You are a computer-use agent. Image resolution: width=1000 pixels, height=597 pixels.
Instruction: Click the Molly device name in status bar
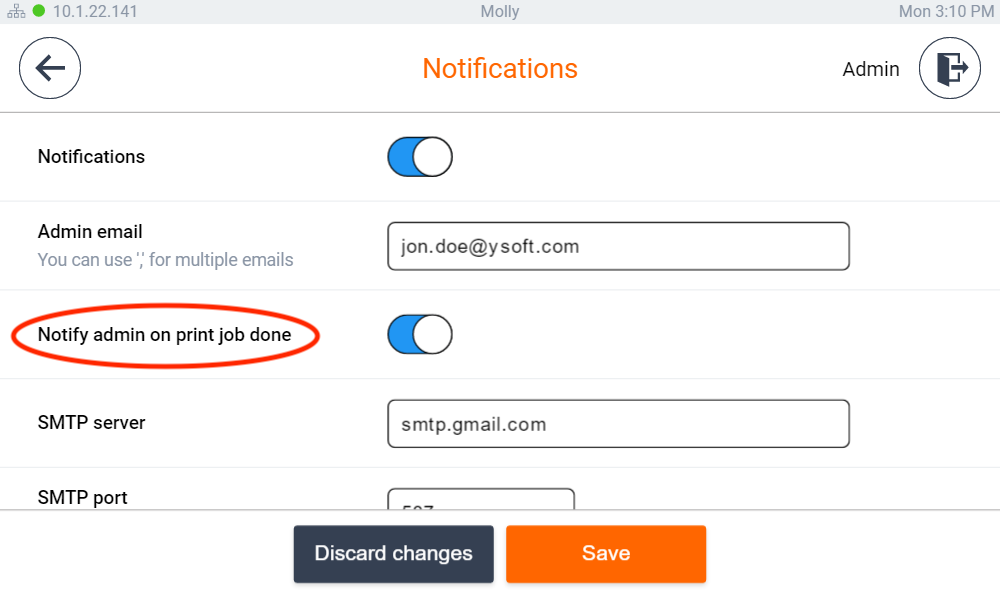[x=499, y=12]
